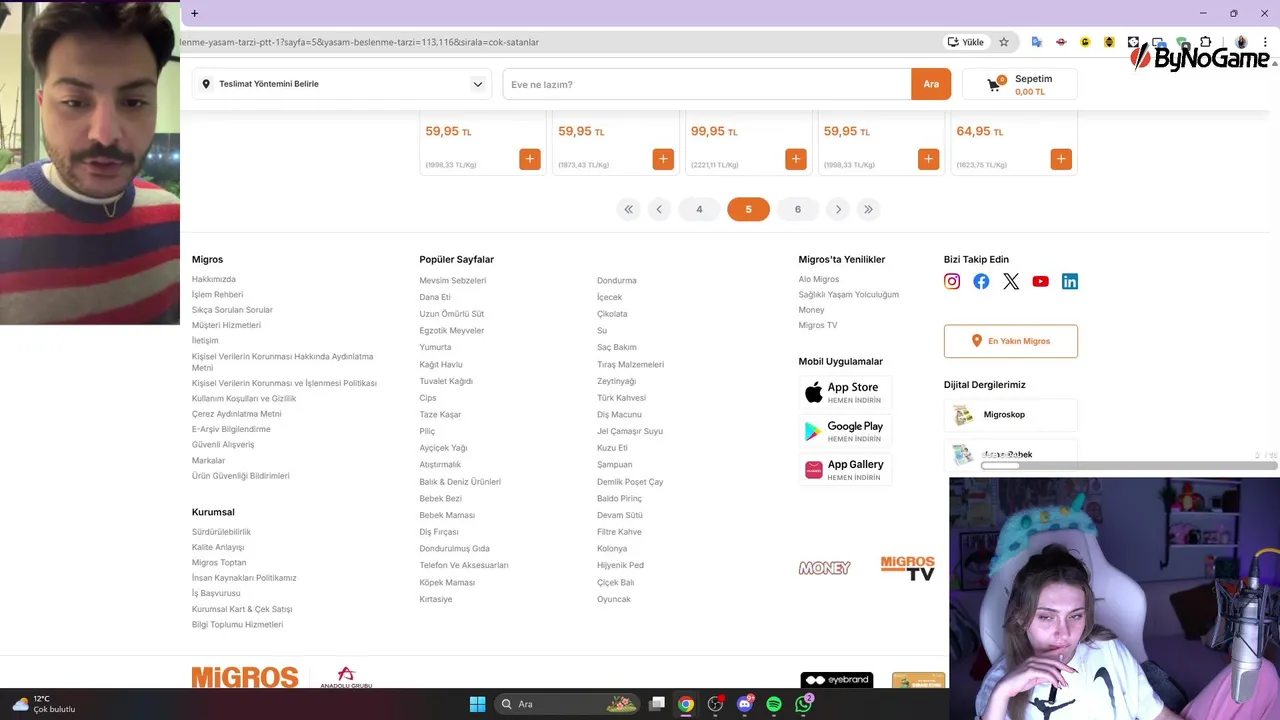Open Migros Instagram page
The width and height of the screenshot is (1280, 720).
[x=952, y=282]
